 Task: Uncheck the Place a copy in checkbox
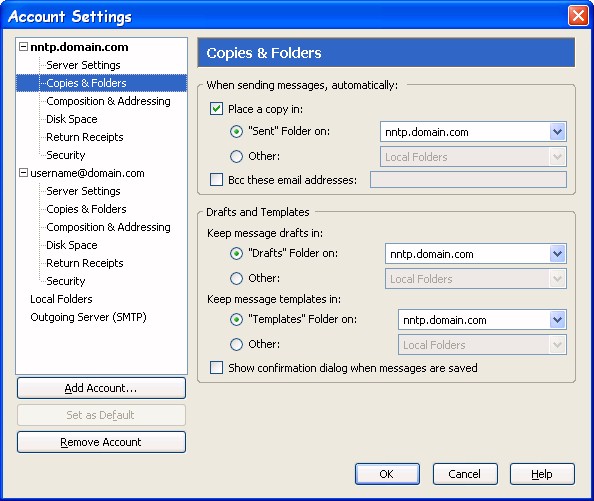(216, 109)
